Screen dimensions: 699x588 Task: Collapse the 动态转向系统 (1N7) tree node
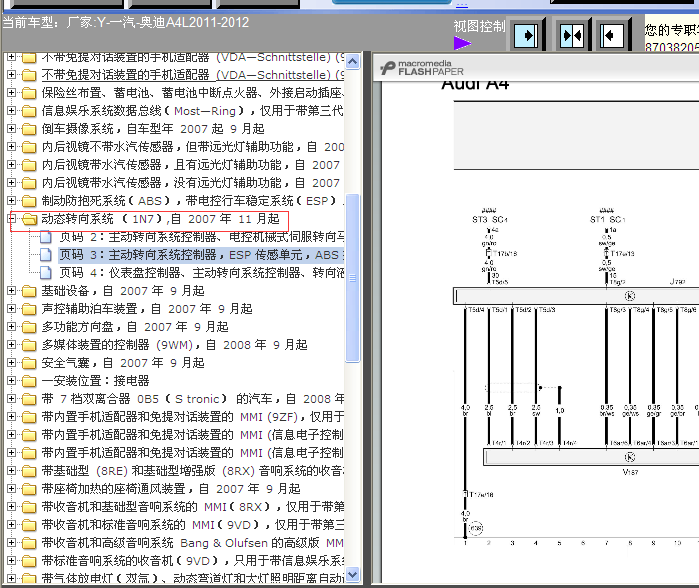coord(12,218)
